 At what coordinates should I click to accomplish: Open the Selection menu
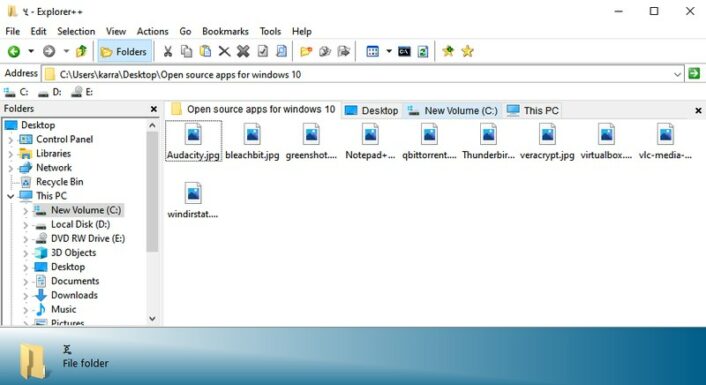coord(76,31)
